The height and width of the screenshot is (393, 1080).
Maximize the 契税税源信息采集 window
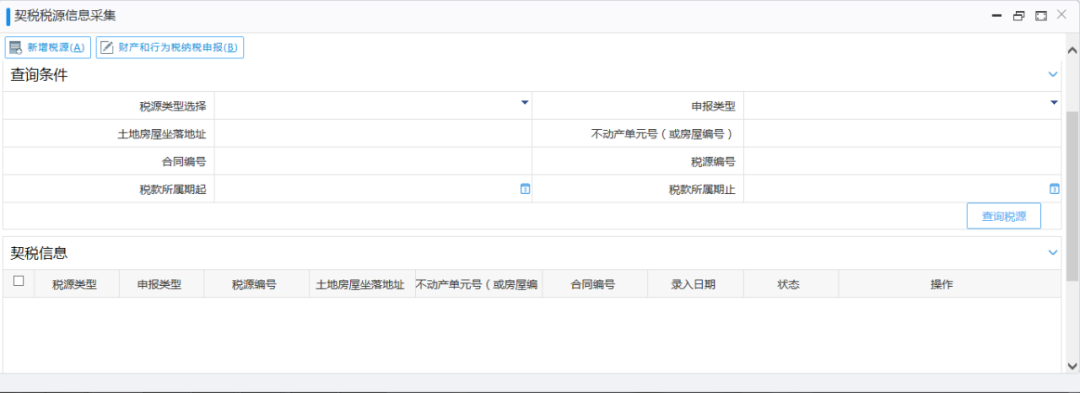point(1041,15)
